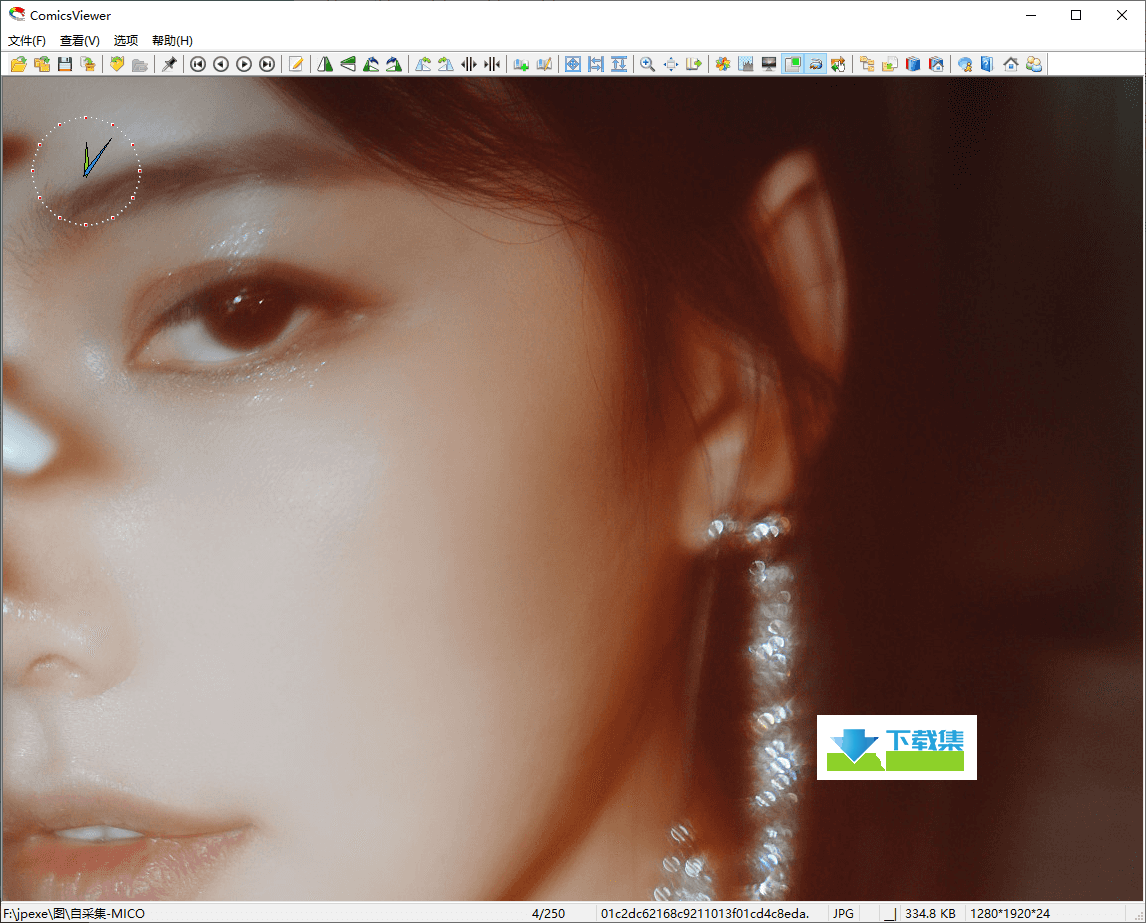Screen dimensions: 1146x923
Task: Click the page counter 4/250 in status bar
Action: click(548, 913)
